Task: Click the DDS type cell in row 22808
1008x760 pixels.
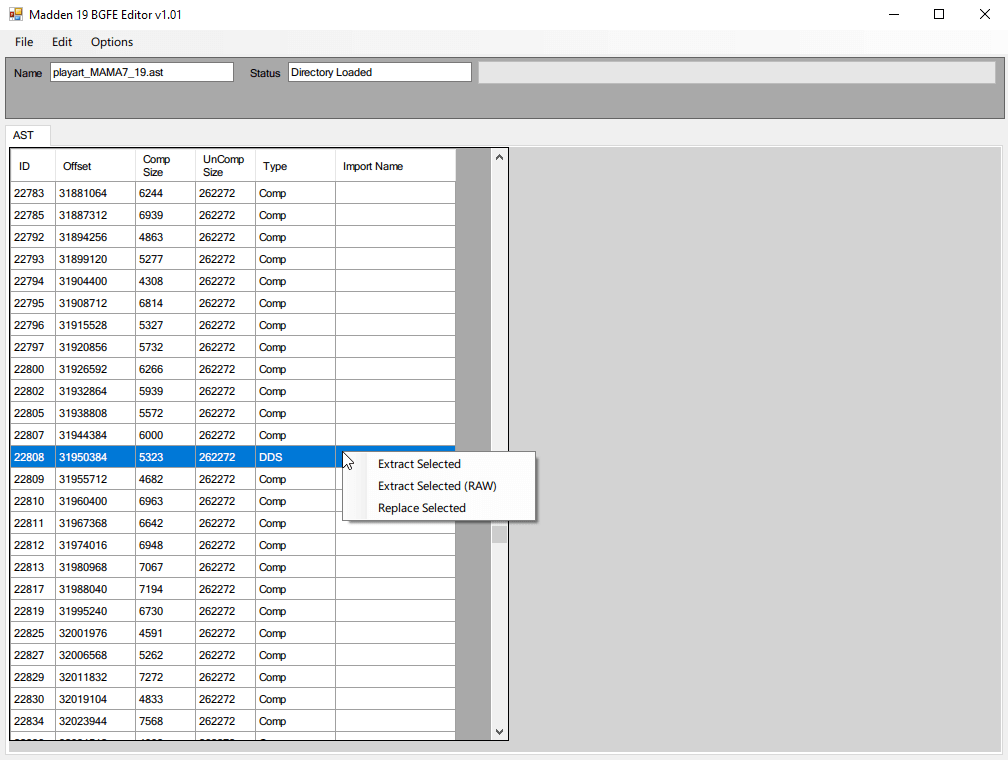Action: [295, 457]
